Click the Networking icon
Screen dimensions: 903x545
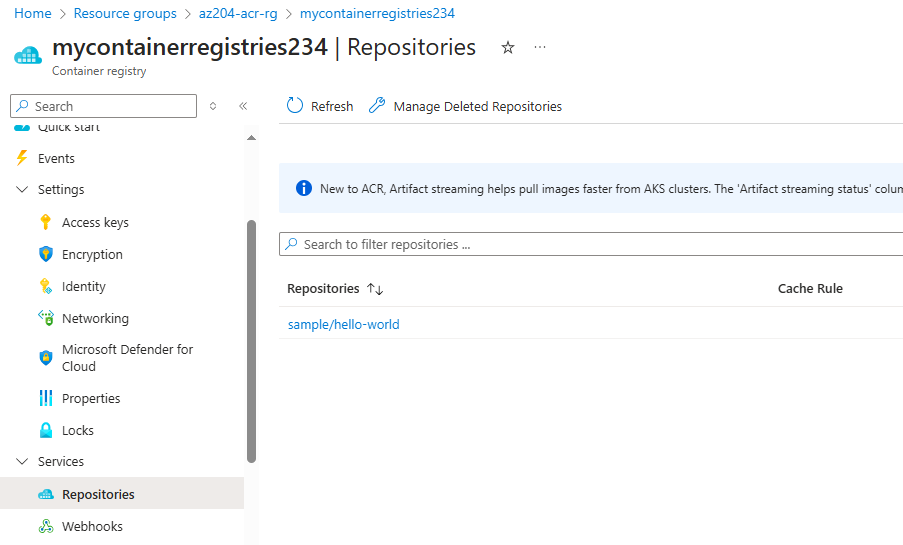click(45, 318)
